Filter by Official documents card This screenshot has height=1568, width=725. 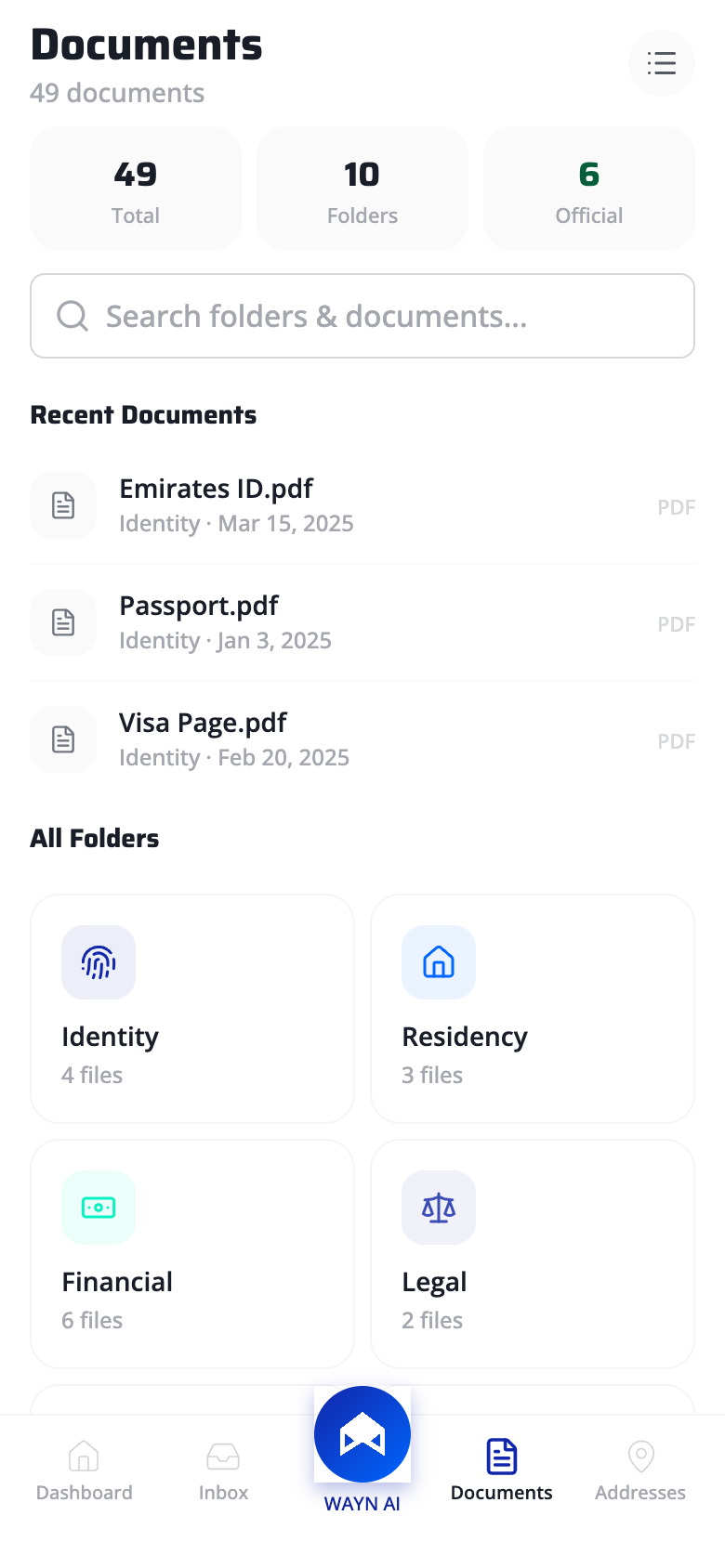(589, 189)
